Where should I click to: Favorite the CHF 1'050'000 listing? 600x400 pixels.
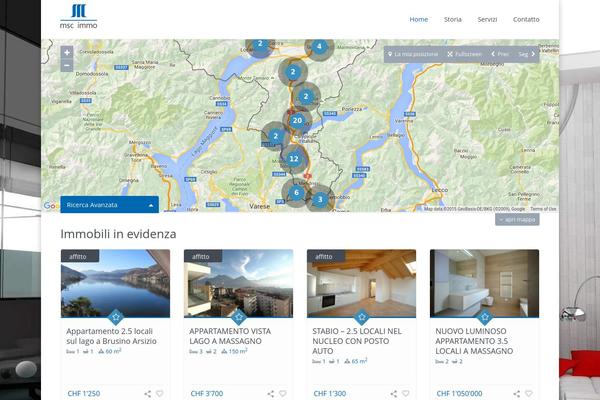[529, 393]
